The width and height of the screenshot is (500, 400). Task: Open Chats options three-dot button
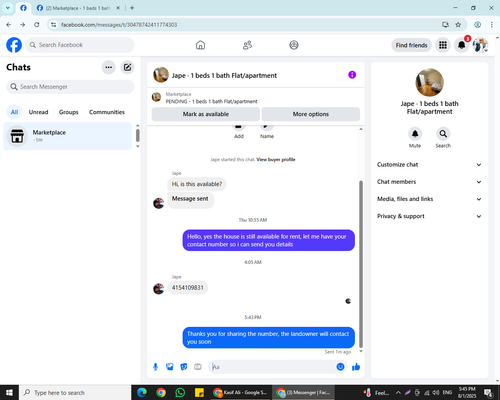109,67
